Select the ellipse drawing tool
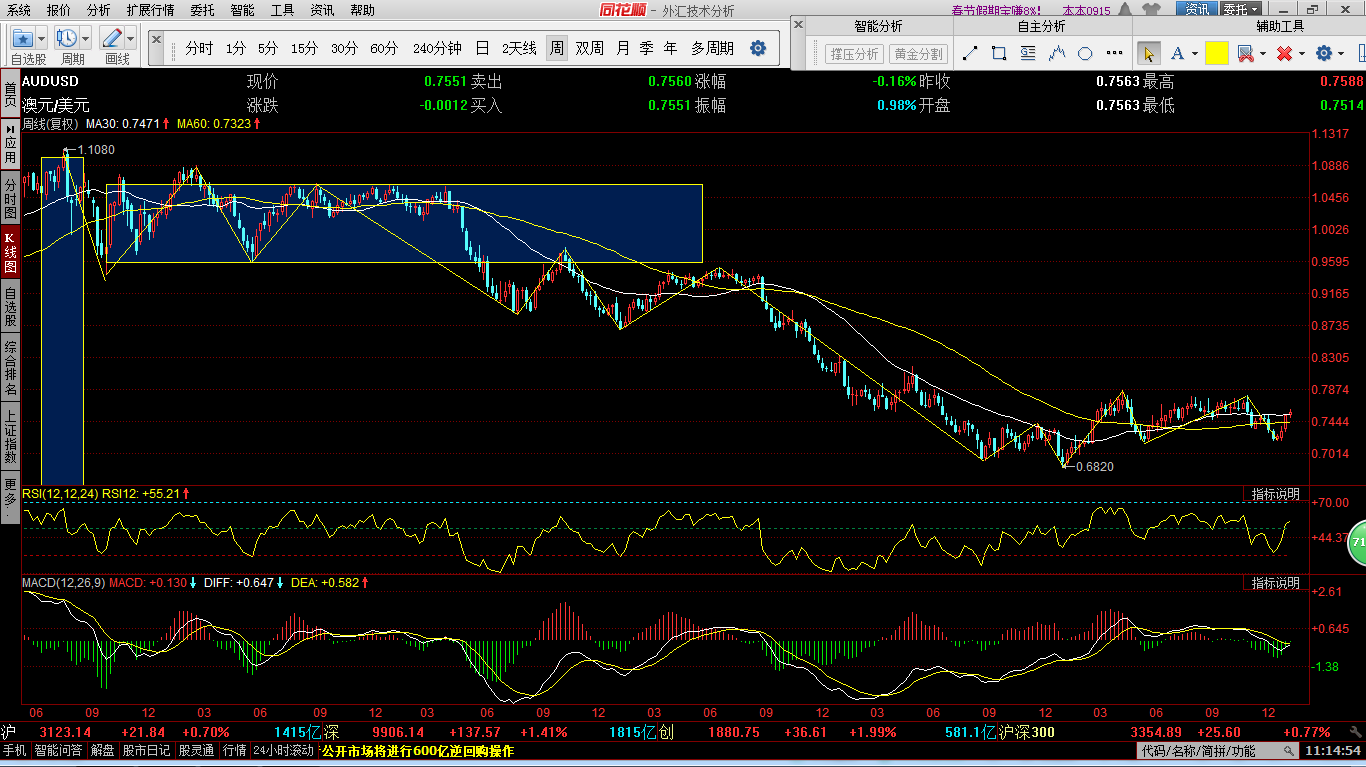This screenshot has width=1366, height=767. tap(1085, 53)
